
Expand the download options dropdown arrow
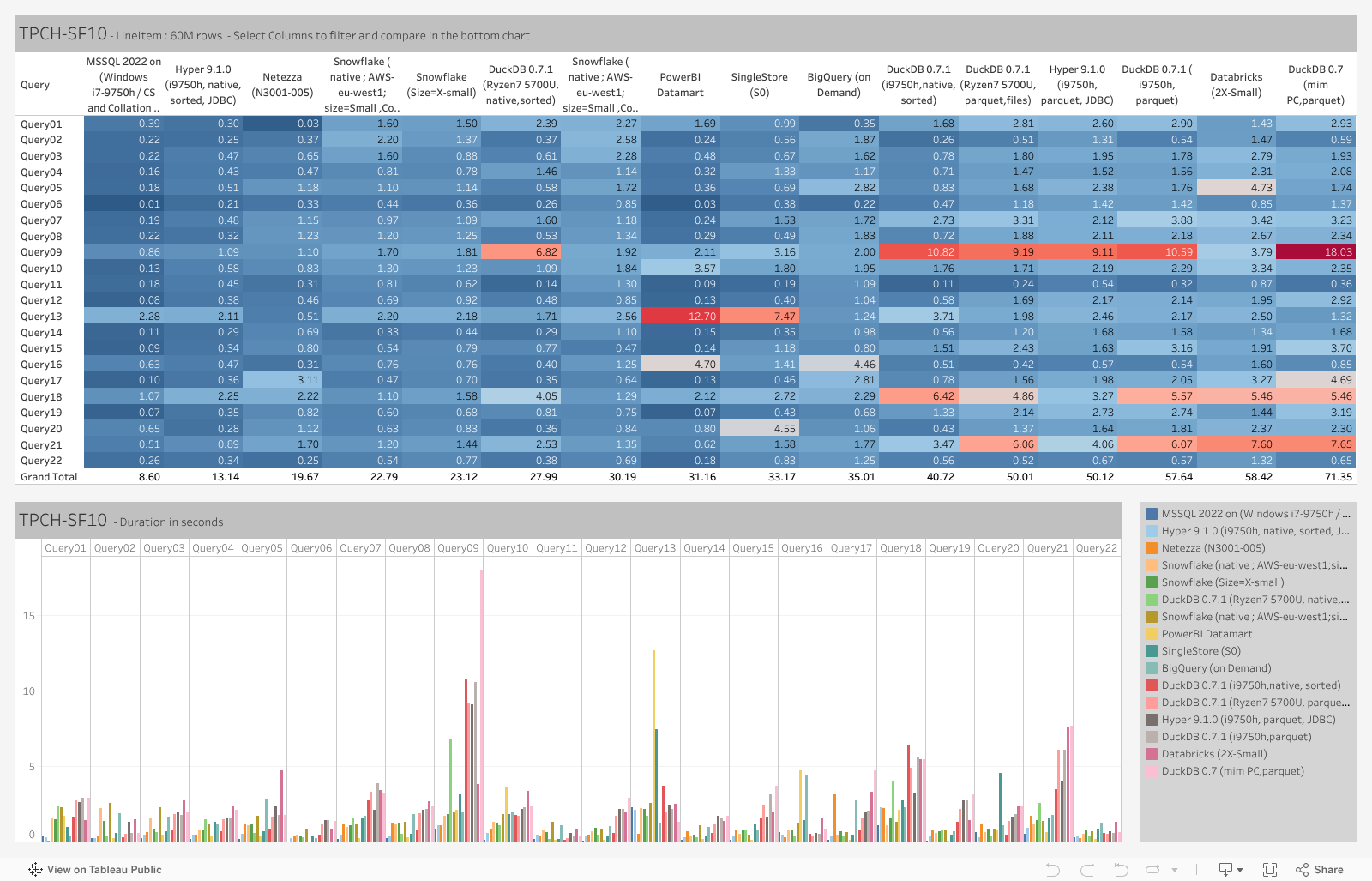pyautogui.click(x=1241, y=870)
